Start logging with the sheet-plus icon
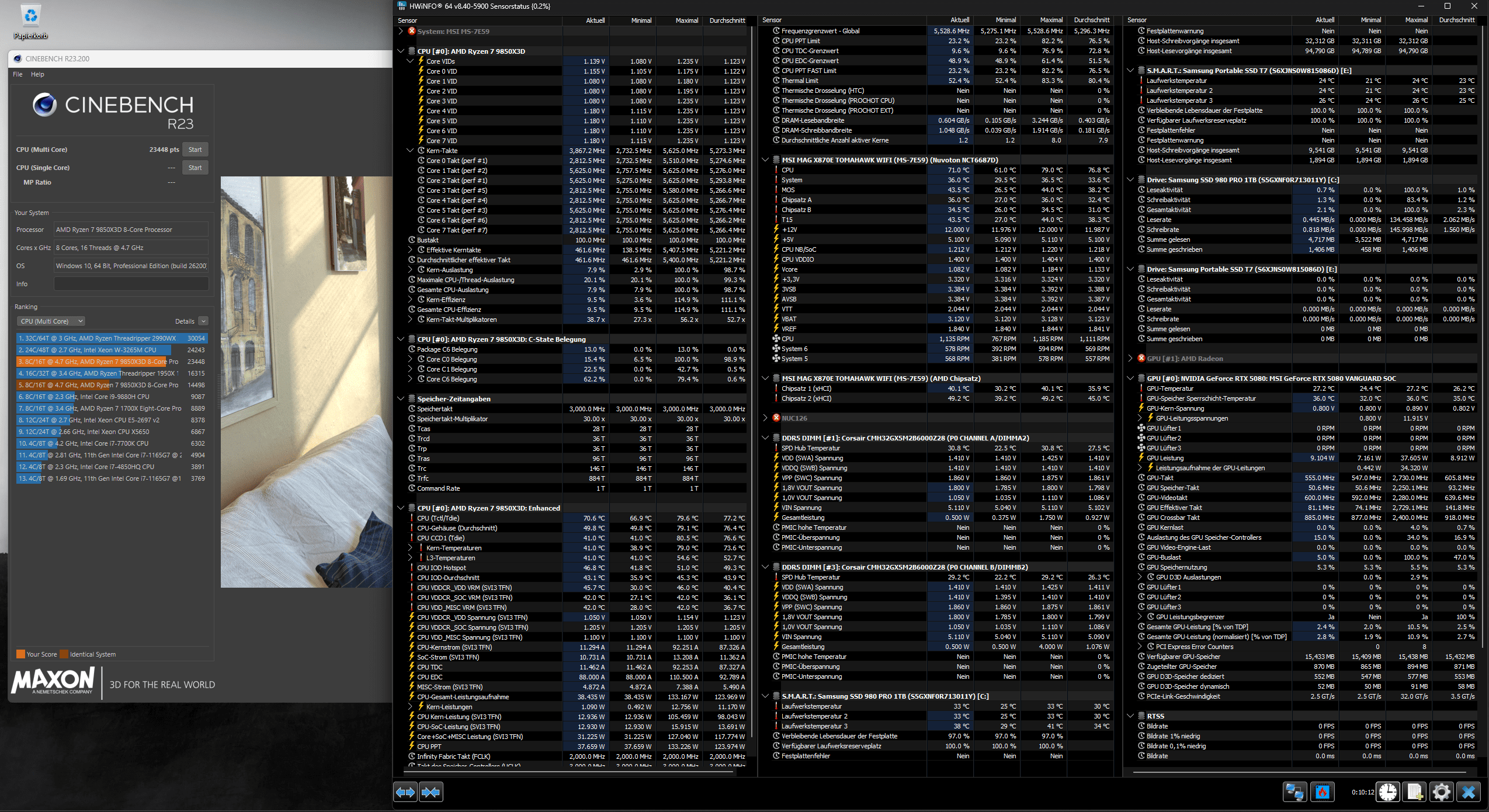The width and height of the screenshot is (1489, 812). [1415, 792]
